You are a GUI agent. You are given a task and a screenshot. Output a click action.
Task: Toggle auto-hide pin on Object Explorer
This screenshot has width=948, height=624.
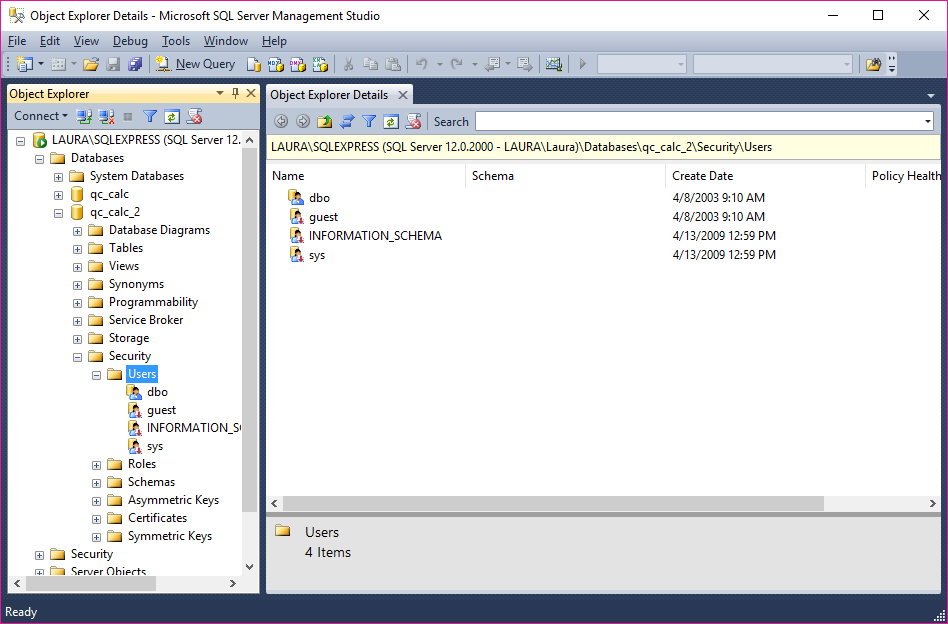pos(236,93)
